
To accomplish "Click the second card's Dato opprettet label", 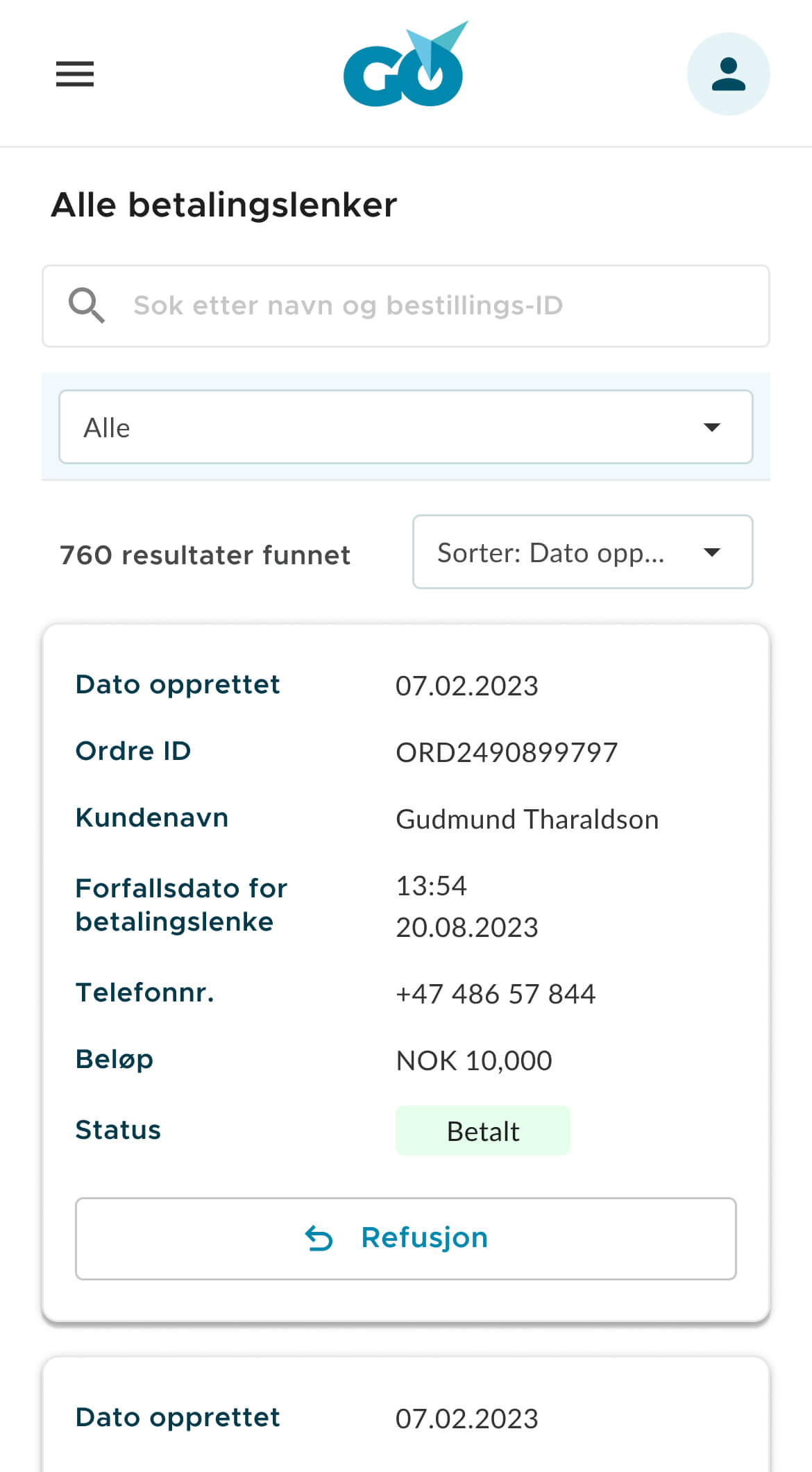I will point(178,1417).
